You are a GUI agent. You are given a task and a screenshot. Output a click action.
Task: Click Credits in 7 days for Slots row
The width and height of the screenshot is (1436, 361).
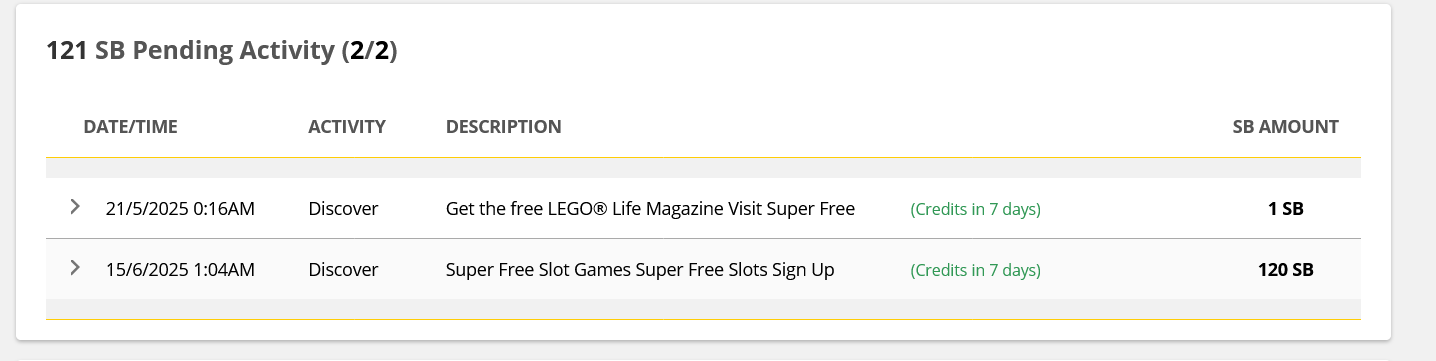click(x=975, y=271)
